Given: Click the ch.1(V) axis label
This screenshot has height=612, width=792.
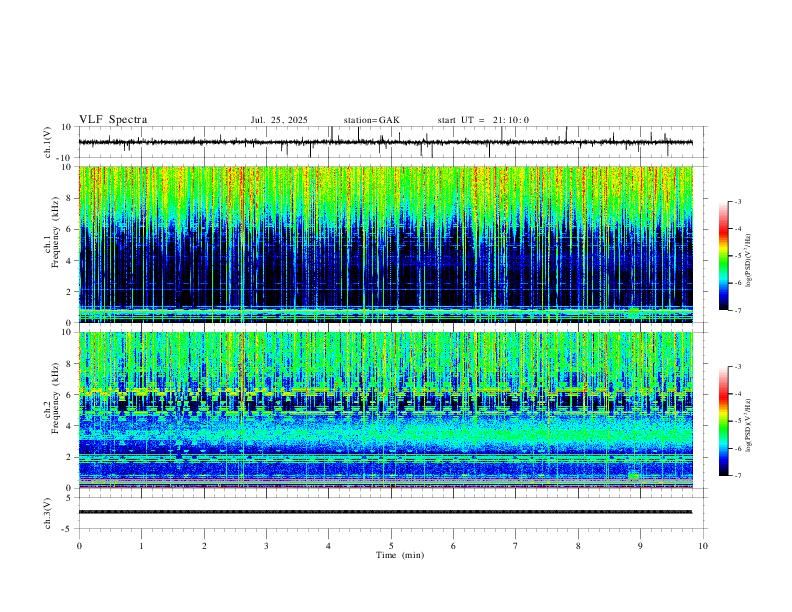Looking at the screenshot, I should [48, 142].
